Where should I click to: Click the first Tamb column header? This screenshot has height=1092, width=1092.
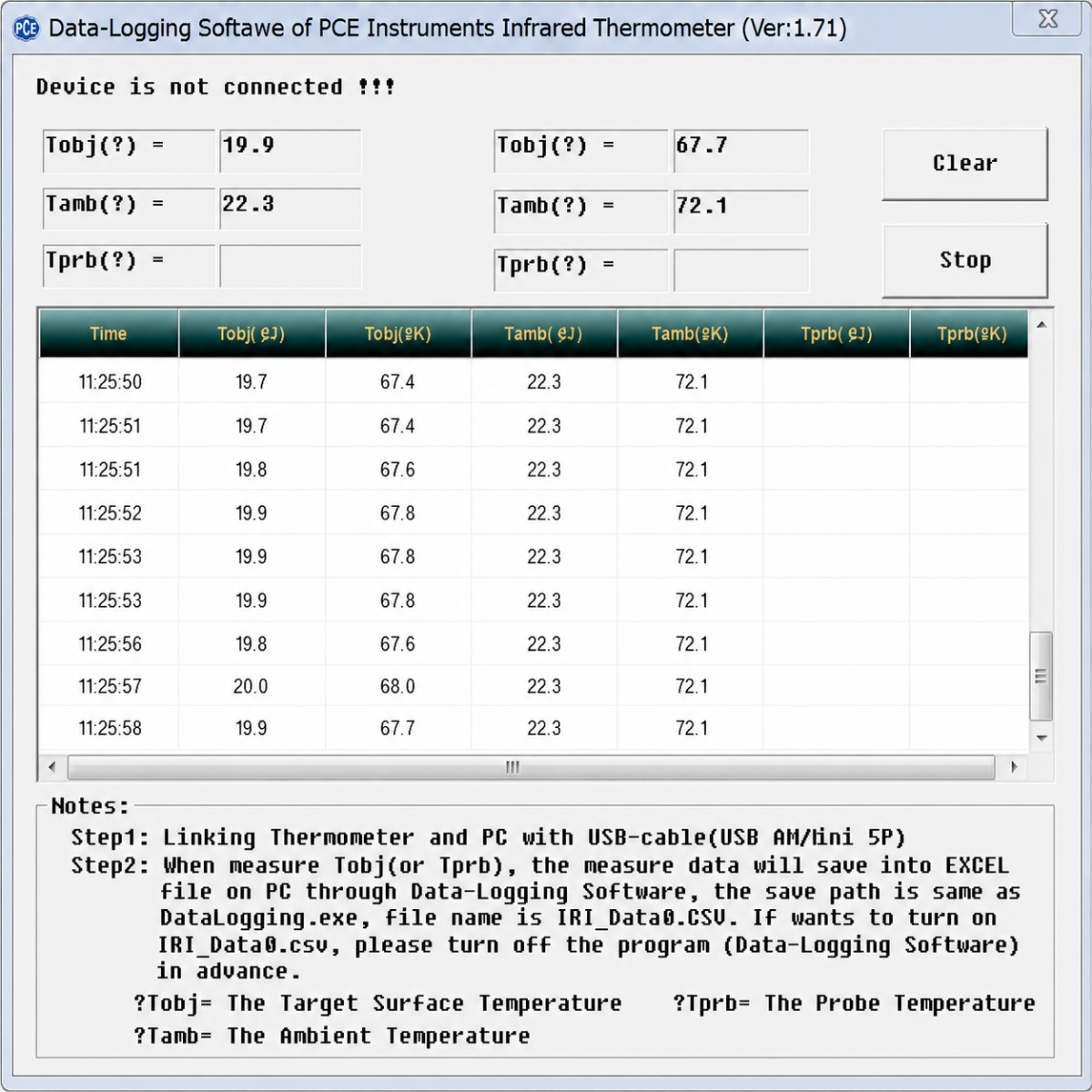[x=544, y=334]
